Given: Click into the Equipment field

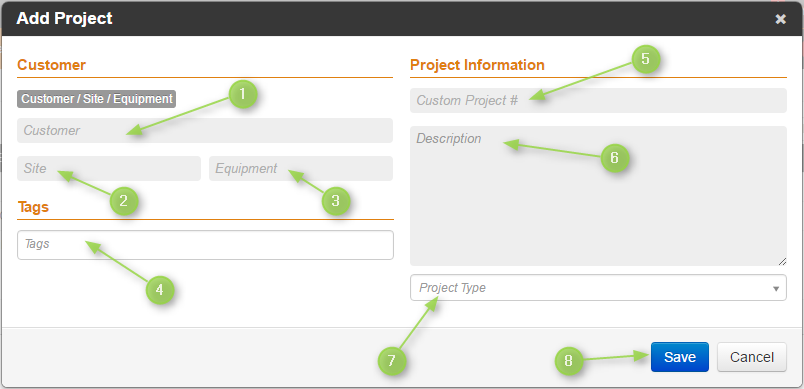Looking at the screenshot, I should (301, 168).
